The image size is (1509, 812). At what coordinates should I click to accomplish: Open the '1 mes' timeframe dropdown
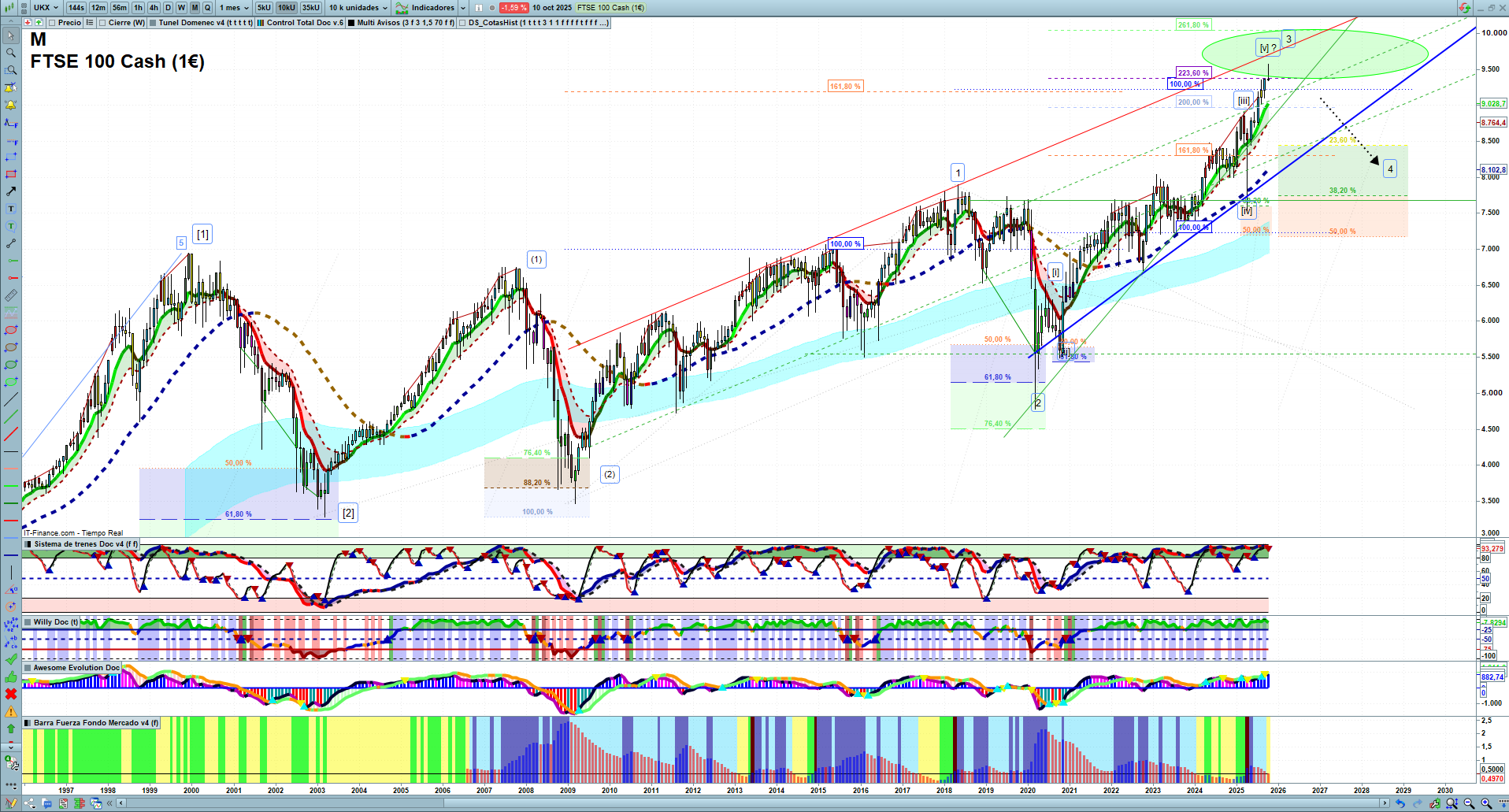234,8
